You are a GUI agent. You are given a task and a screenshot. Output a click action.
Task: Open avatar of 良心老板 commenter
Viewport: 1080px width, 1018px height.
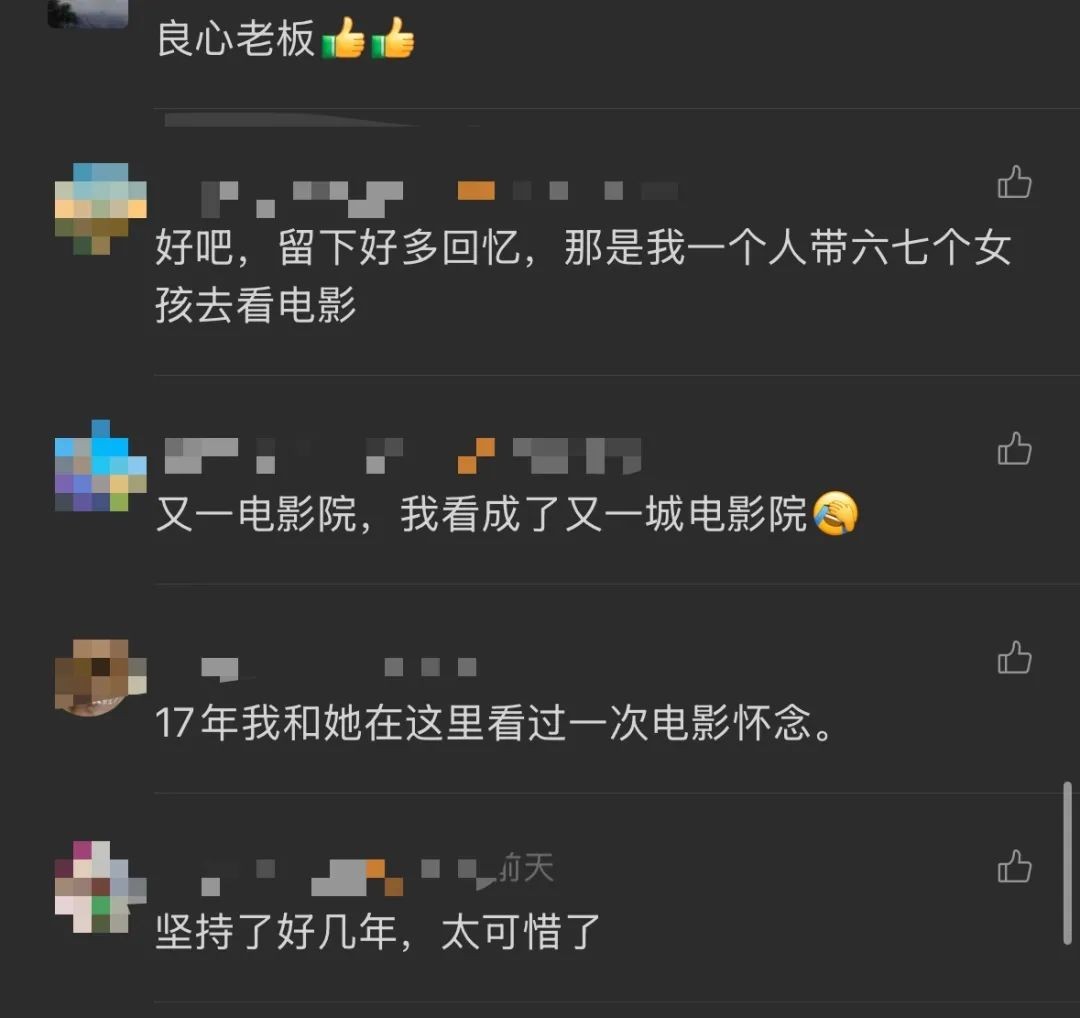(87, 14)
